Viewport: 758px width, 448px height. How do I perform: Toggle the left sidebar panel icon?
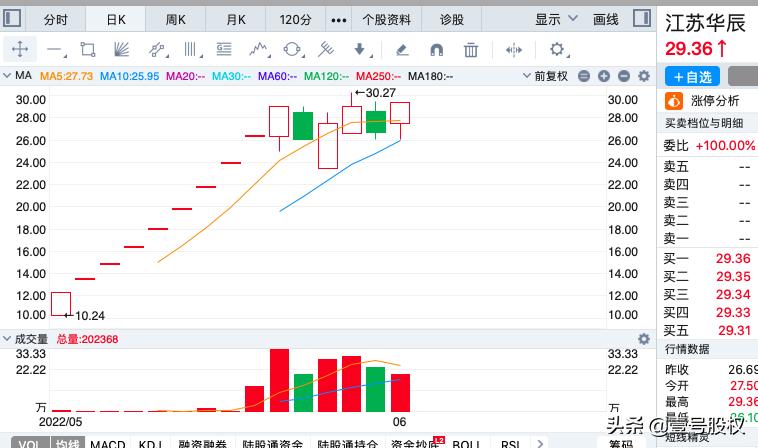click(12, 19)
